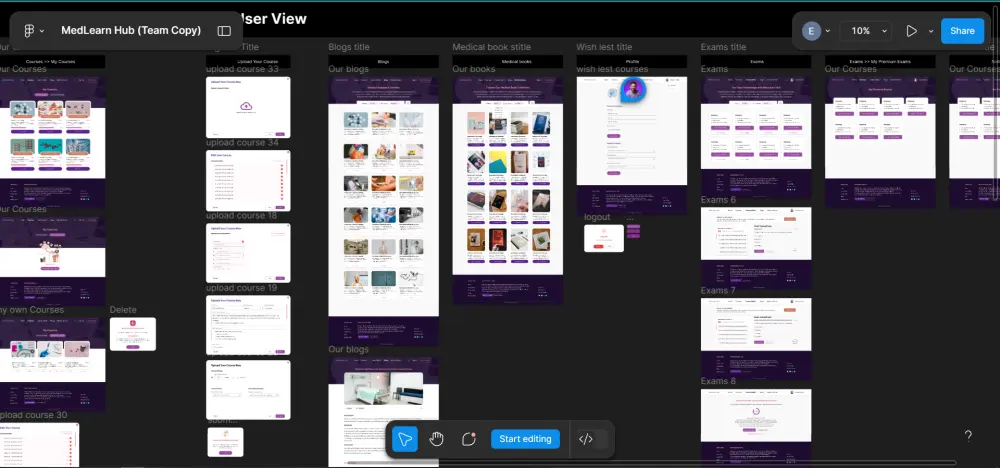Expand the Figma main menu chevron
The image size is (1000, 468).
pyautogui.click(x=42, y=31)
